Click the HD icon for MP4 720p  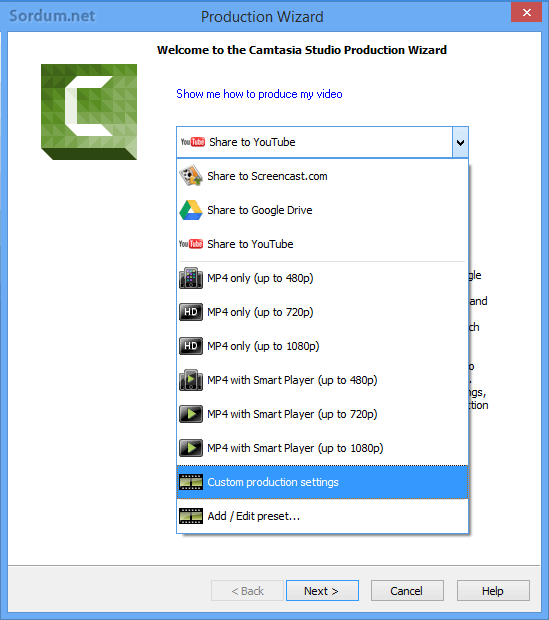(191, 312)
